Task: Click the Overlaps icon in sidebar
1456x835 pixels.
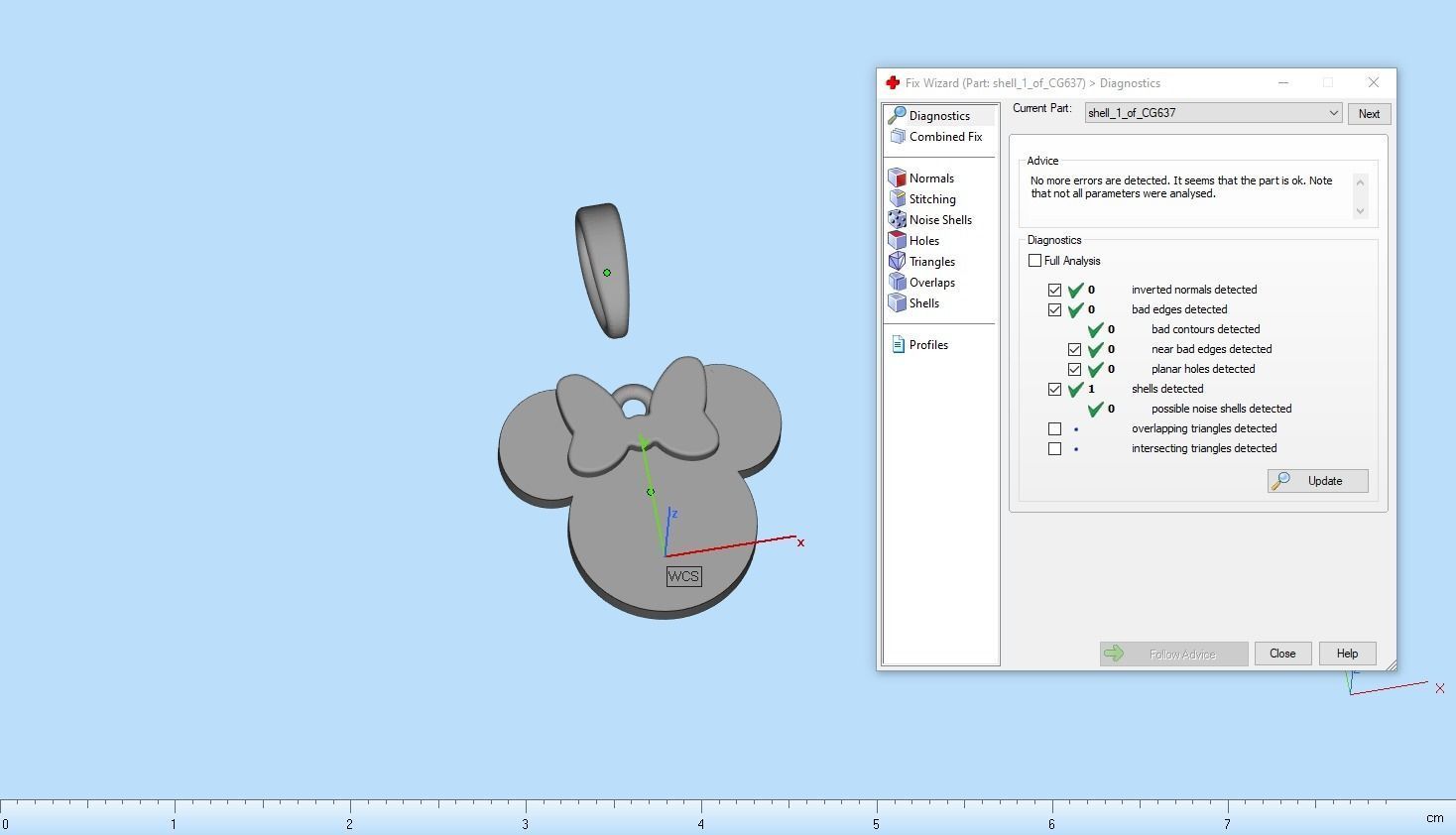Action: click(898, 283)
